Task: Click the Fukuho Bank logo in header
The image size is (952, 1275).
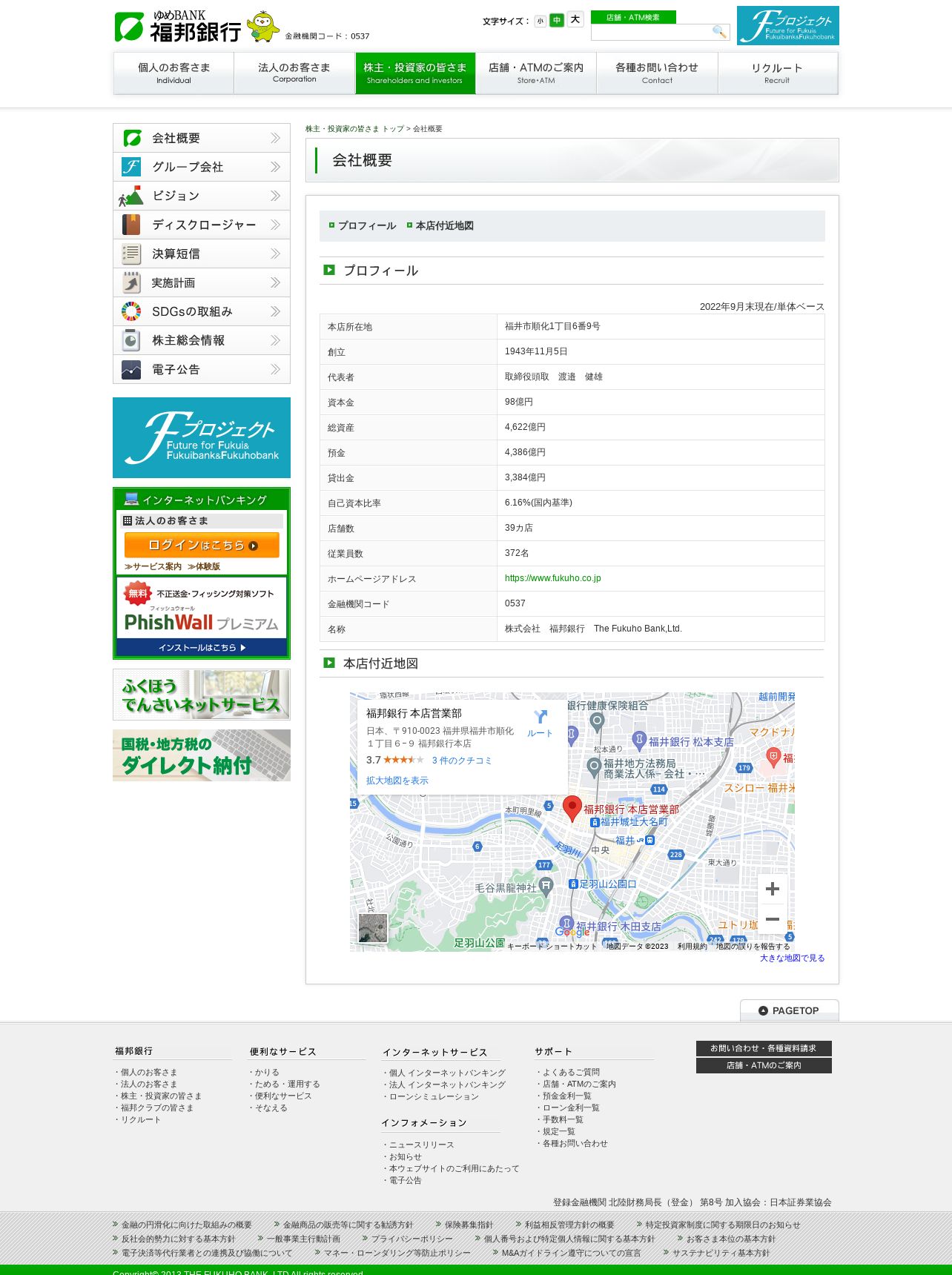Action: click(x=178, y=27)
